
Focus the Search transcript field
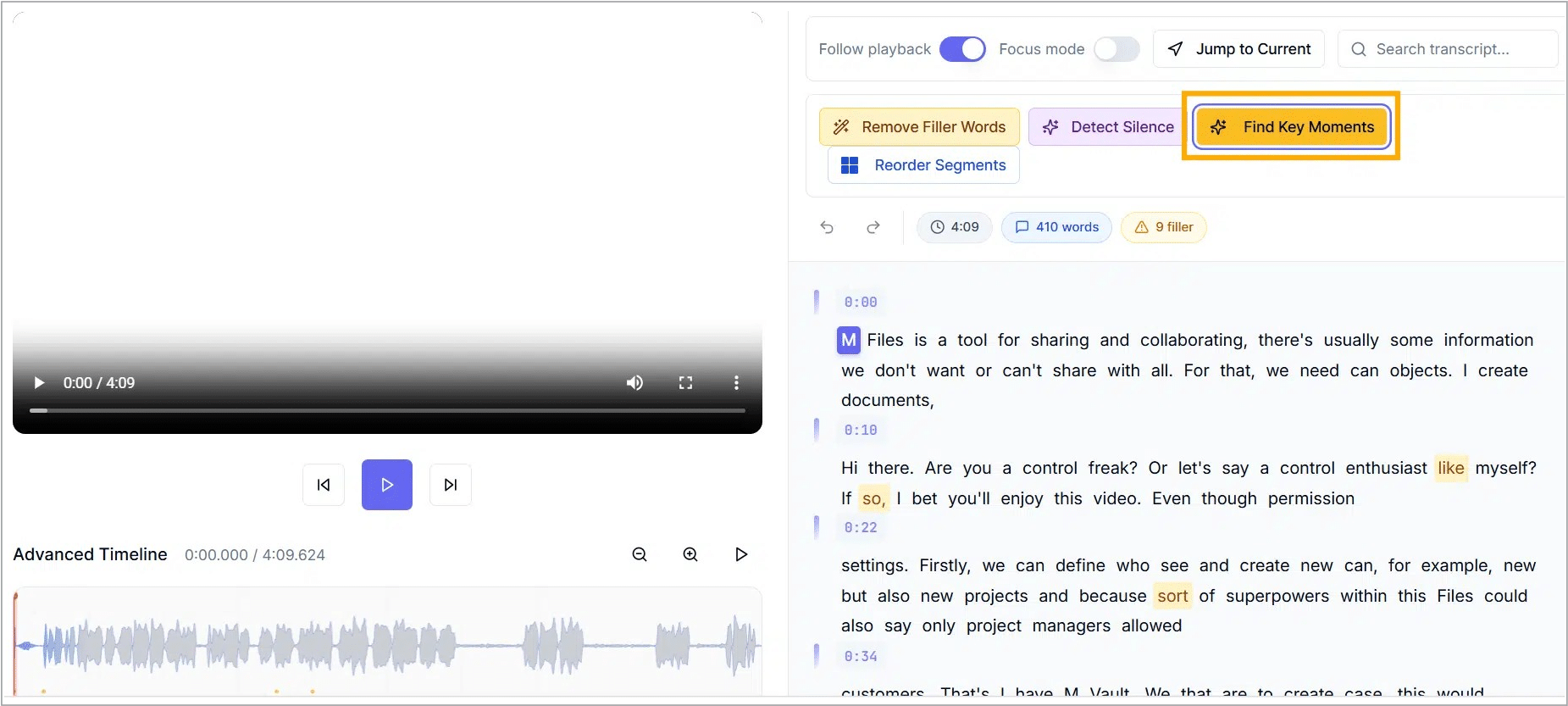[x=1449, y=49]
